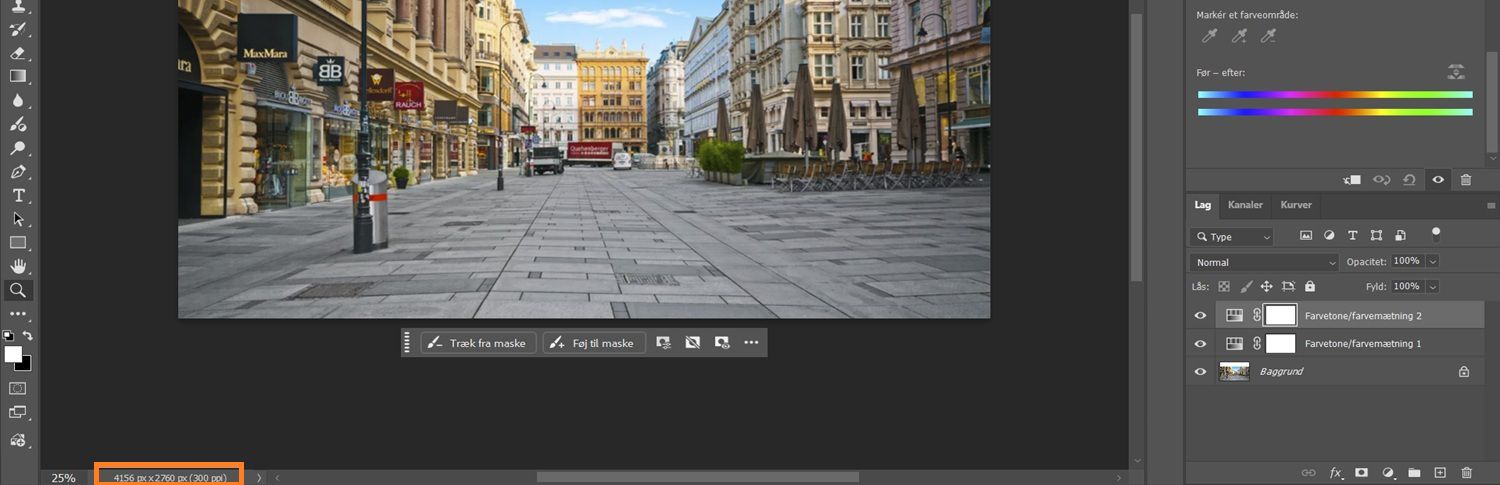The height and width of the screenshot is (485, 1500).
Task: Filter layers by smart objects
Action: (x=1400, y=236)
